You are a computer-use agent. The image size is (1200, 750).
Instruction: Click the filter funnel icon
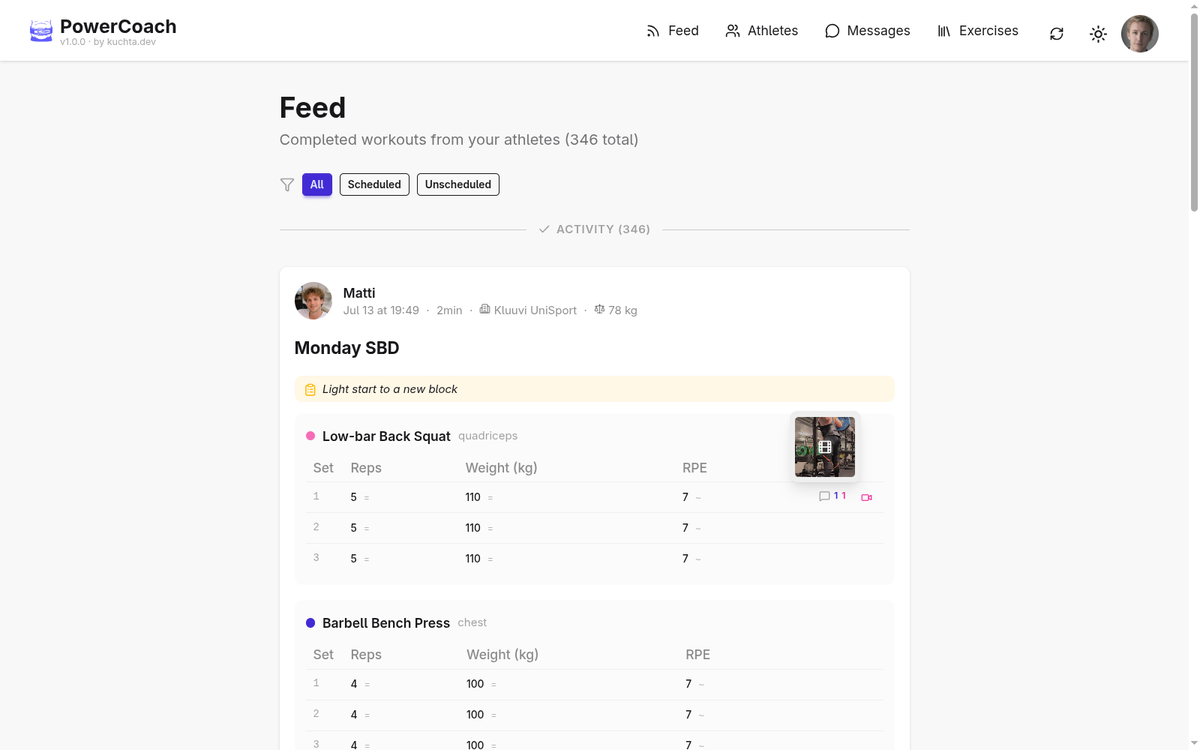(x=287, y=184)
